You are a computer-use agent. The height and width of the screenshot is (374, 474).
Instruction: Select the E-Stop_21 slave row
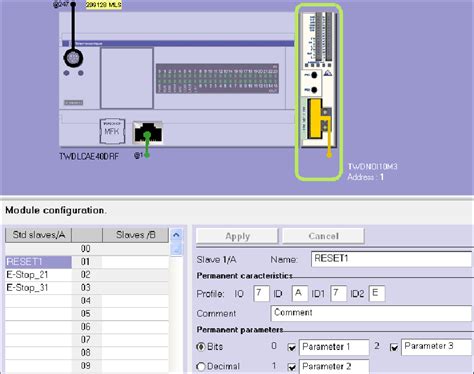click(x=38, y=275)
